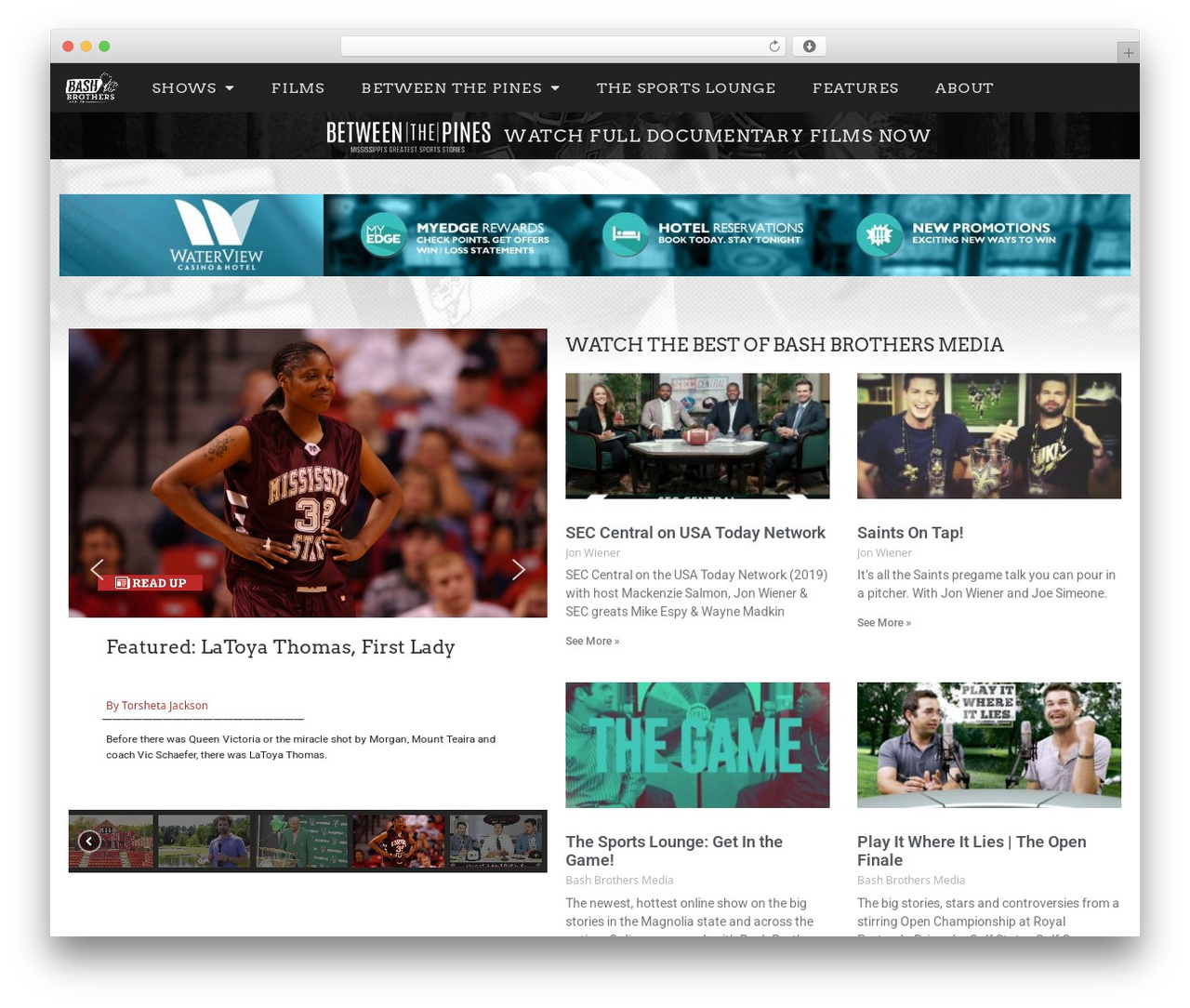Go to the Features page
Image resolution: width=1190 pixels, height=1008 pixels.
855,88
